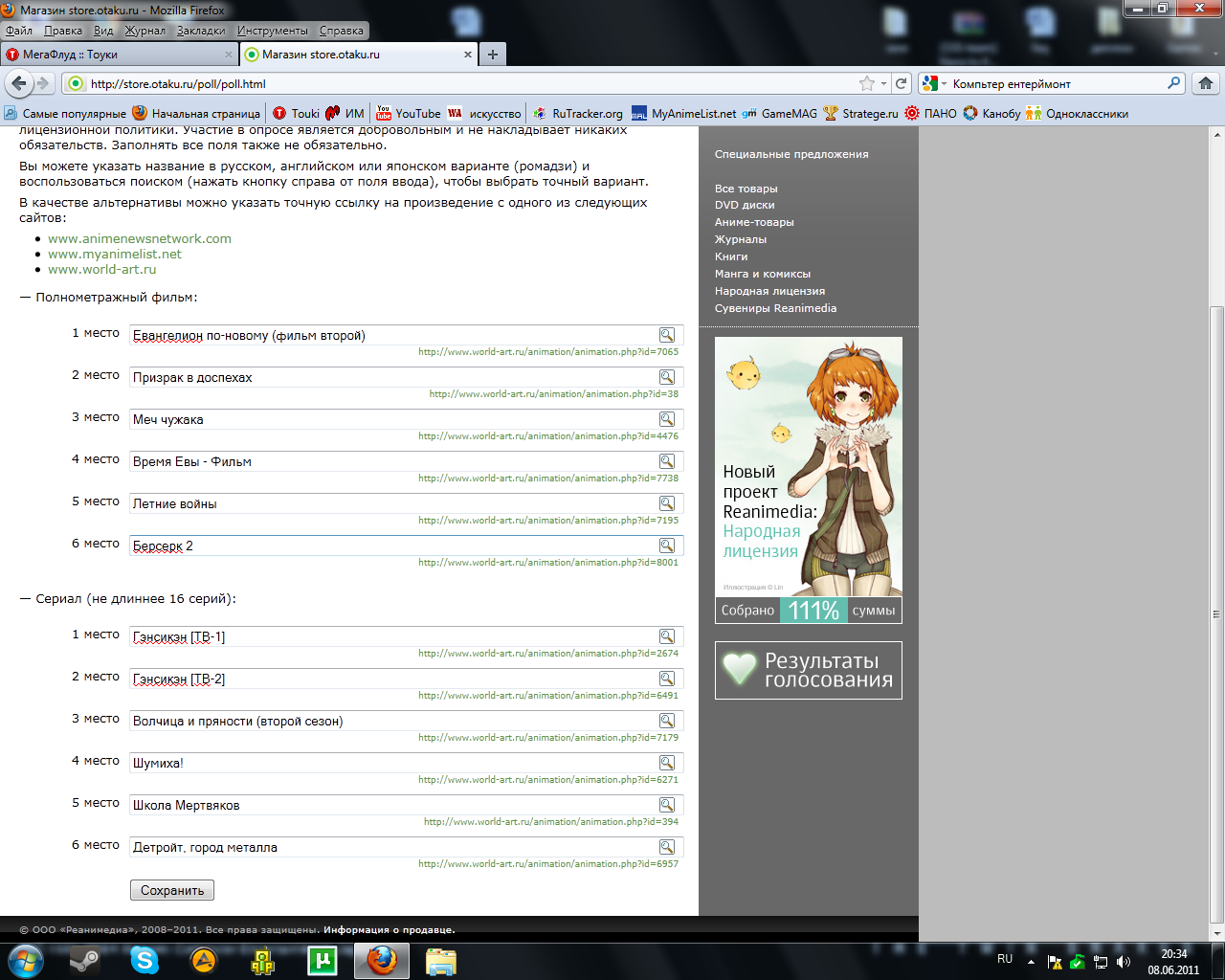
Task: Click search icon in Евангелион по-новому field
Action: (667, 335)
